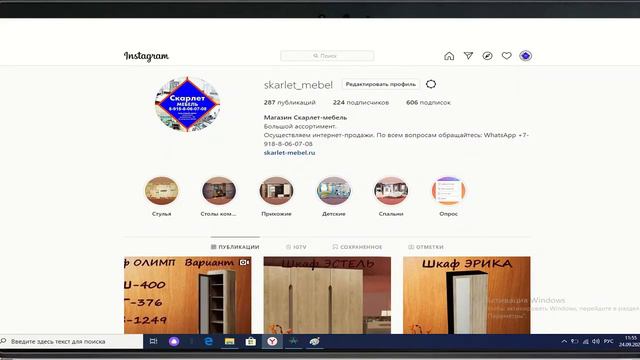Switch to the IGTV tab

click(296, 247)
